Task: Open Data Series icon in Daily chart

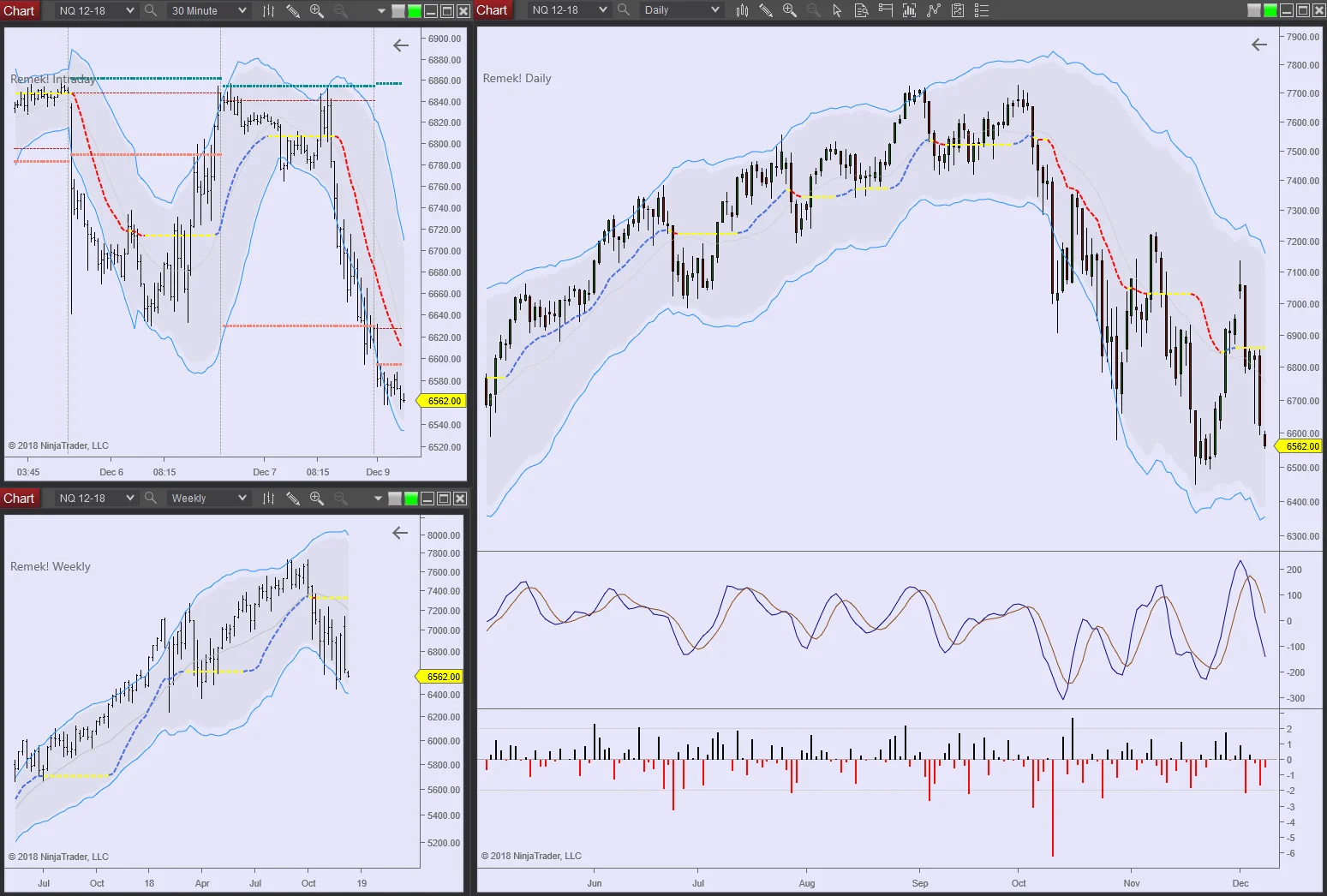Action: point(909,10)
